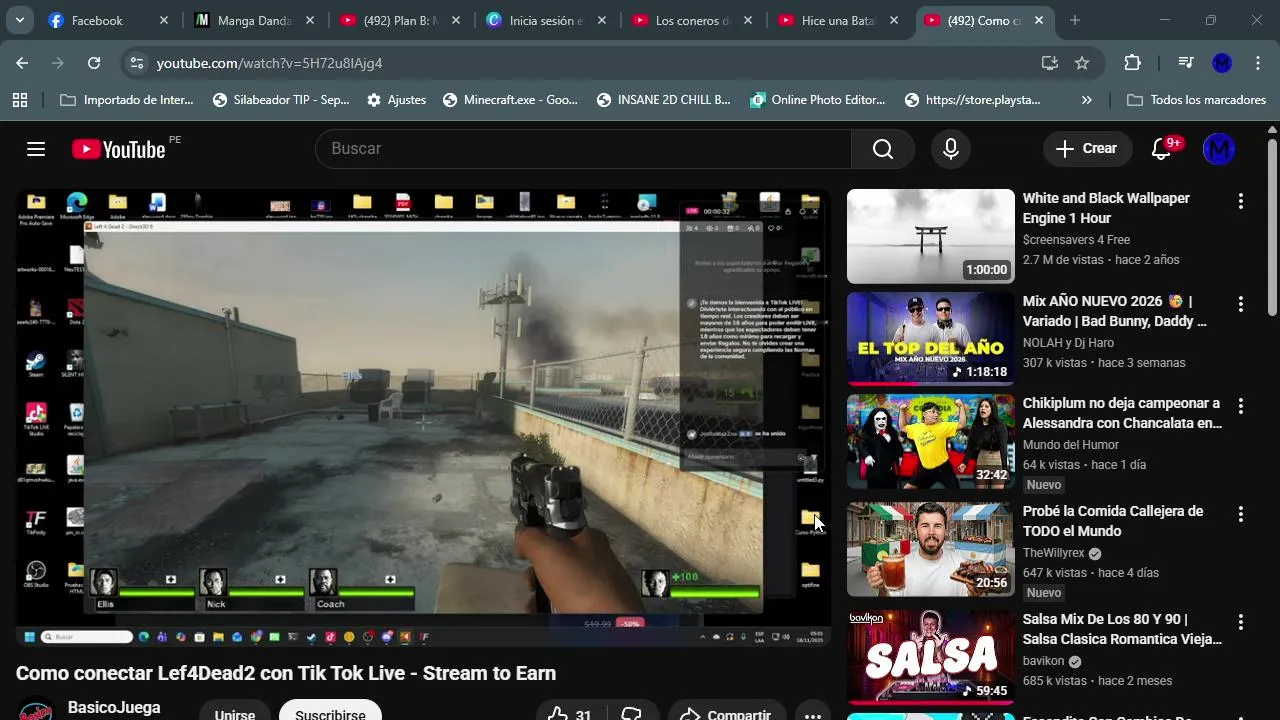
Task: Open the YouTube guide hamburger menu
Action: point(36,149)
